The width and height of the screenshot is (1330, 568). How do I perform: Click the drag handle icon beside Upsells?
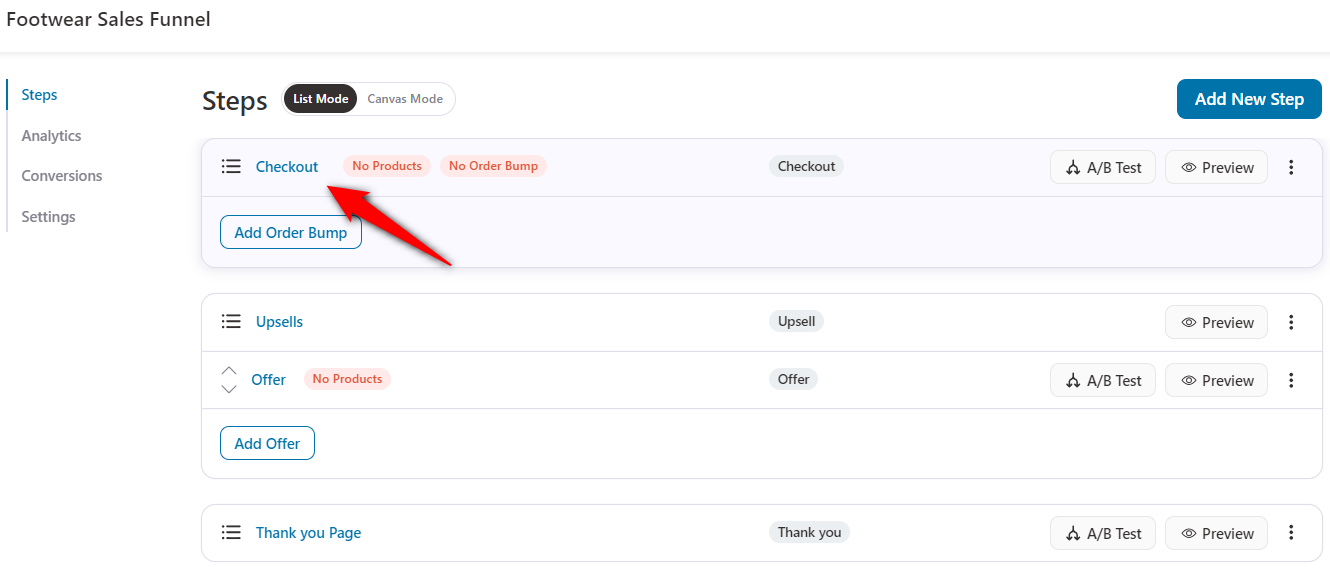(x=231, y=321)
